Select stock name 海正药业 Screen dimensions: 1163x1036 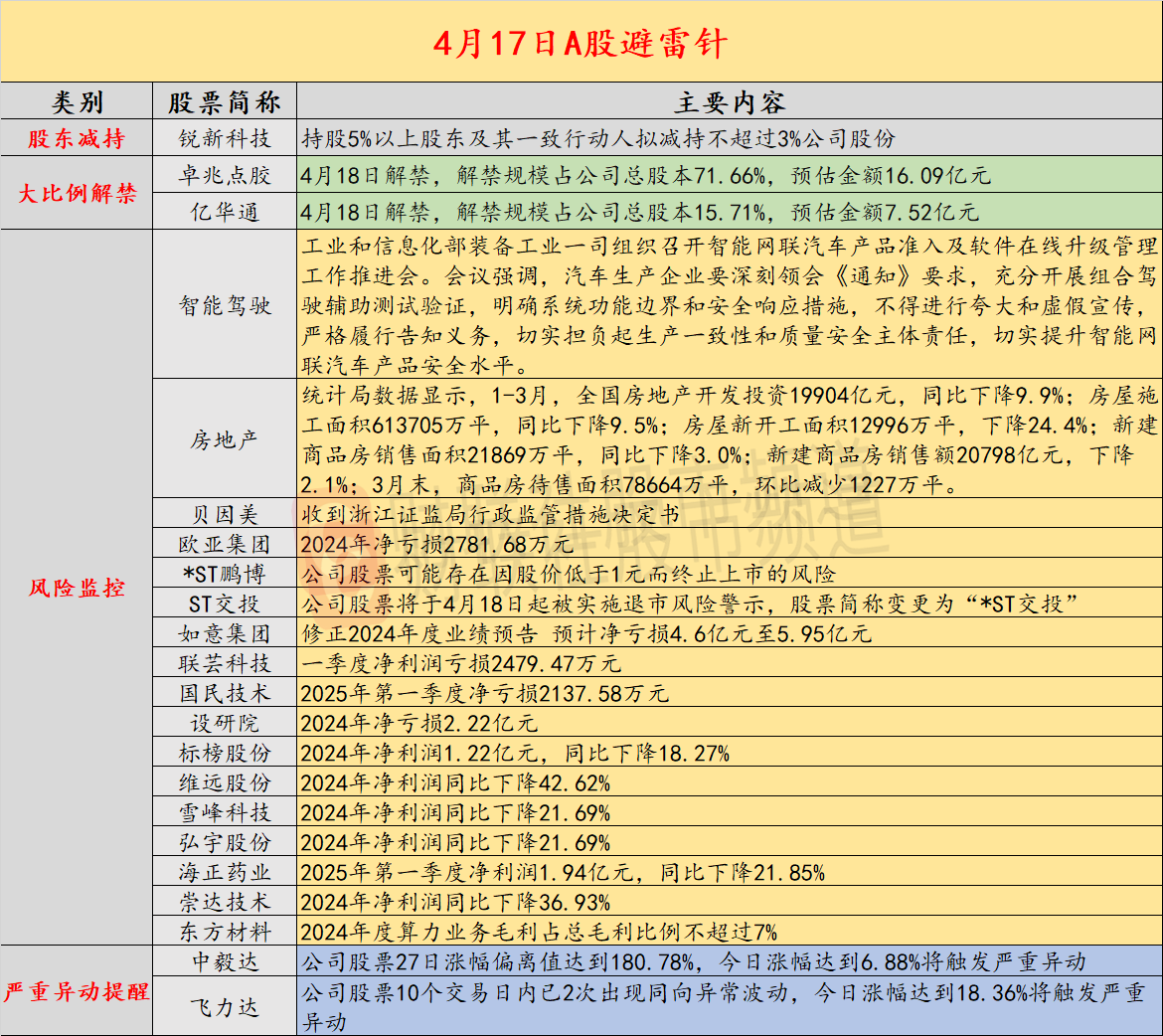coord(225,872)
